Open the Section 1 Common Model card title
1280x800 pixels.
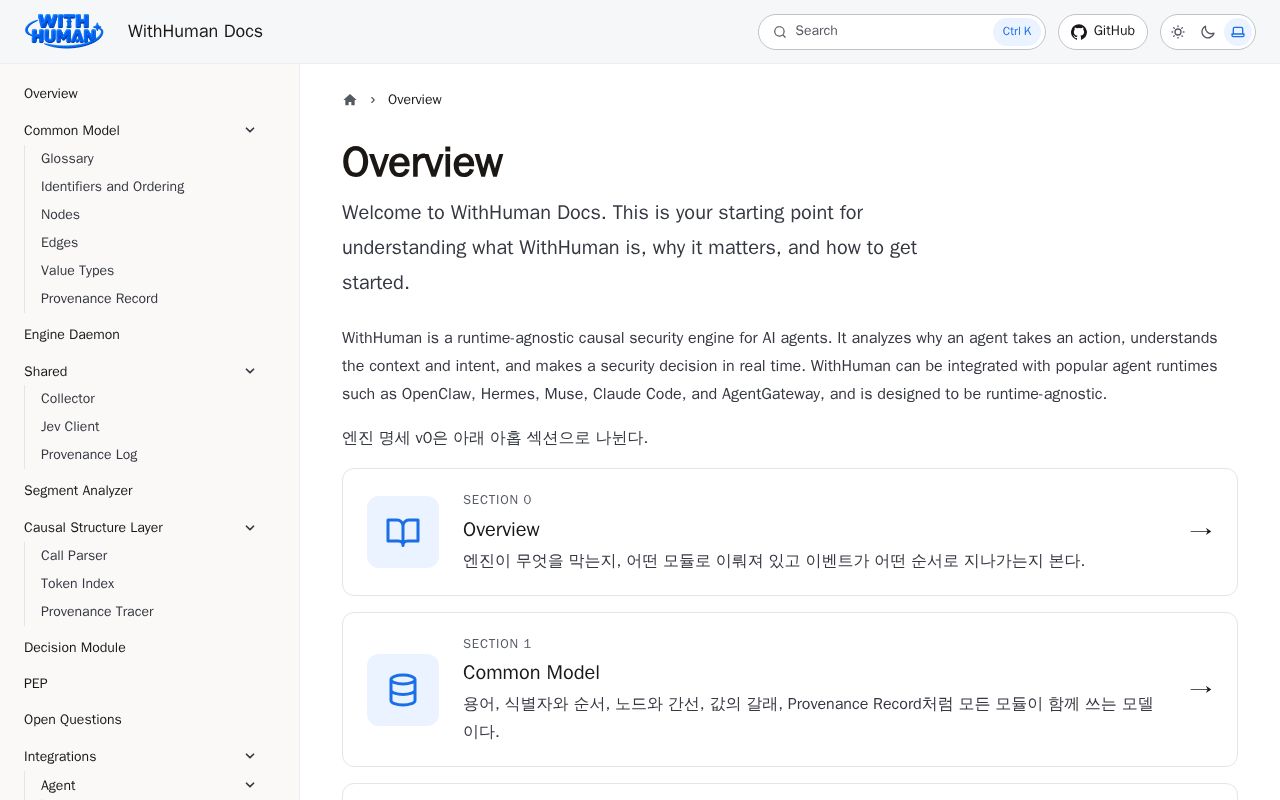point(531,673)
